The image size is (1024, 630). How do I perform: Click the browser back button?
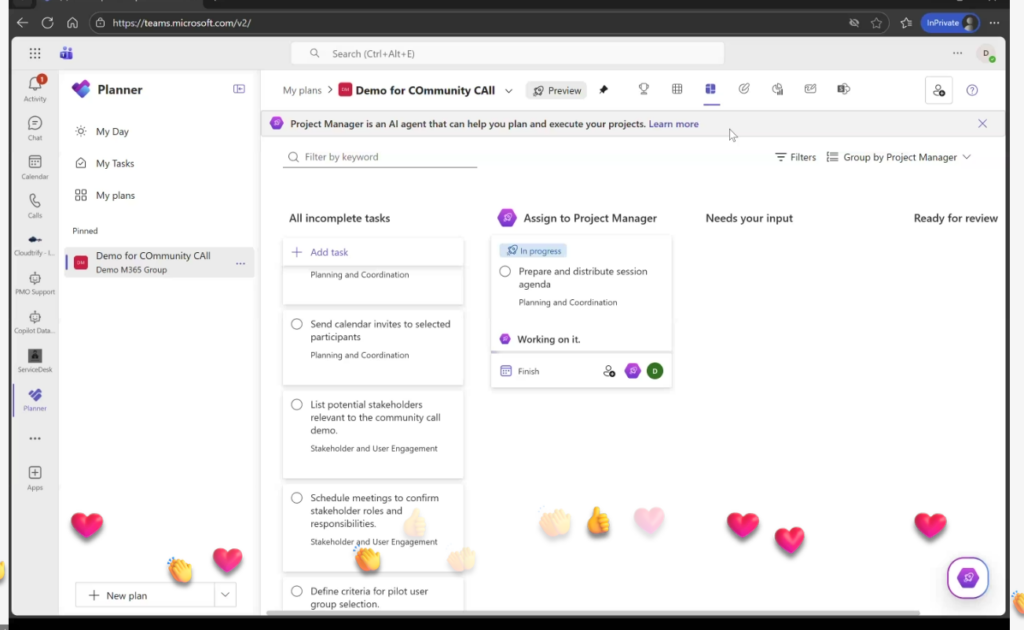point(23,23)
